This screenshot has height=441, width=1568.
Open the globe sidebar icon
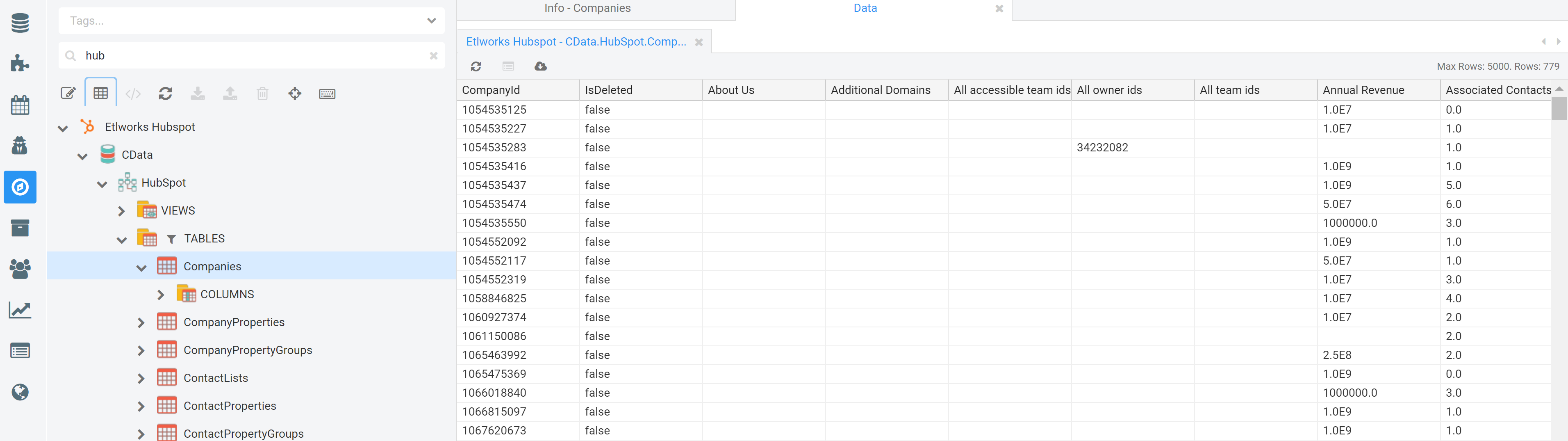point(20,392)
